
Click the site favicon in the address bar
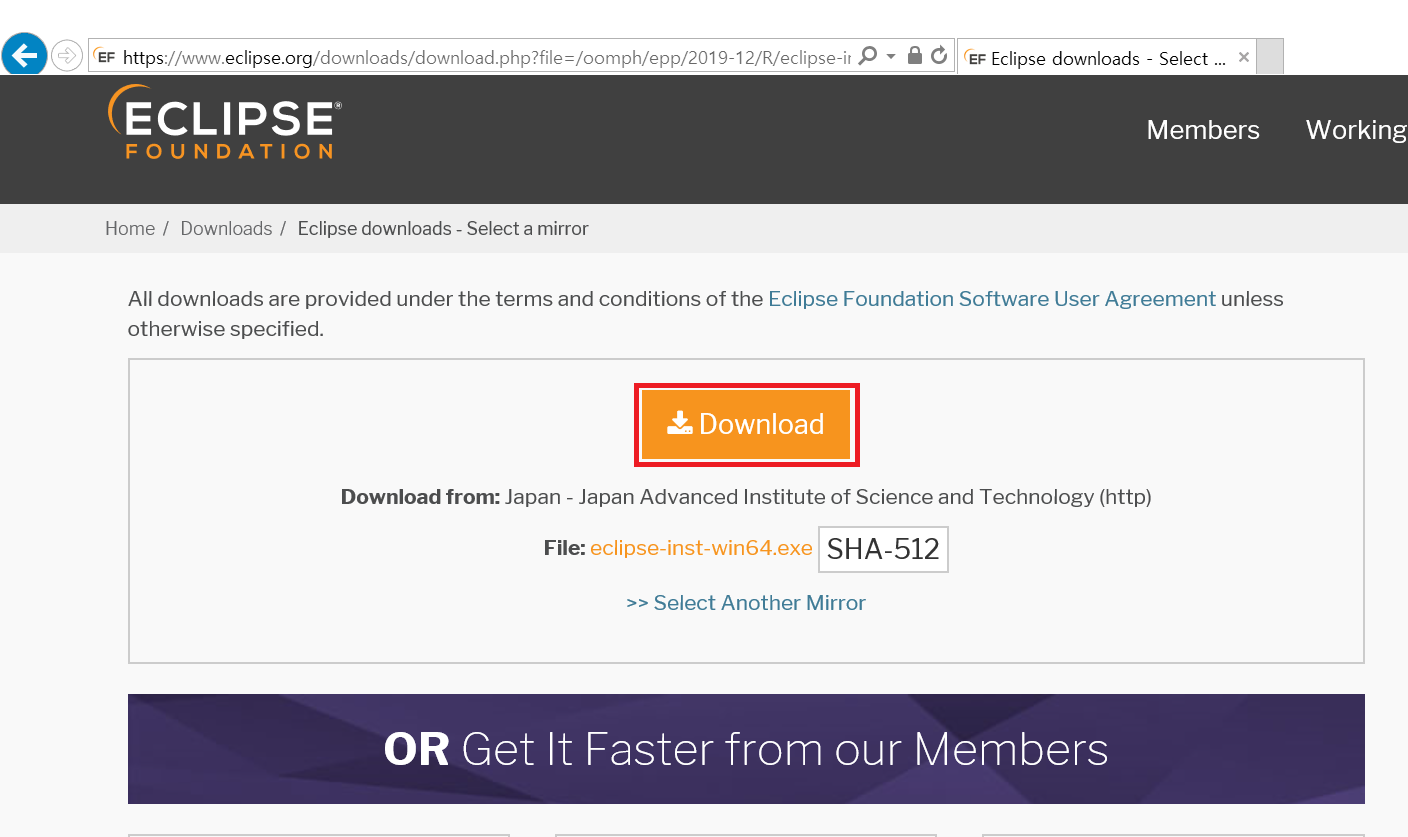(x=106, y=57)
